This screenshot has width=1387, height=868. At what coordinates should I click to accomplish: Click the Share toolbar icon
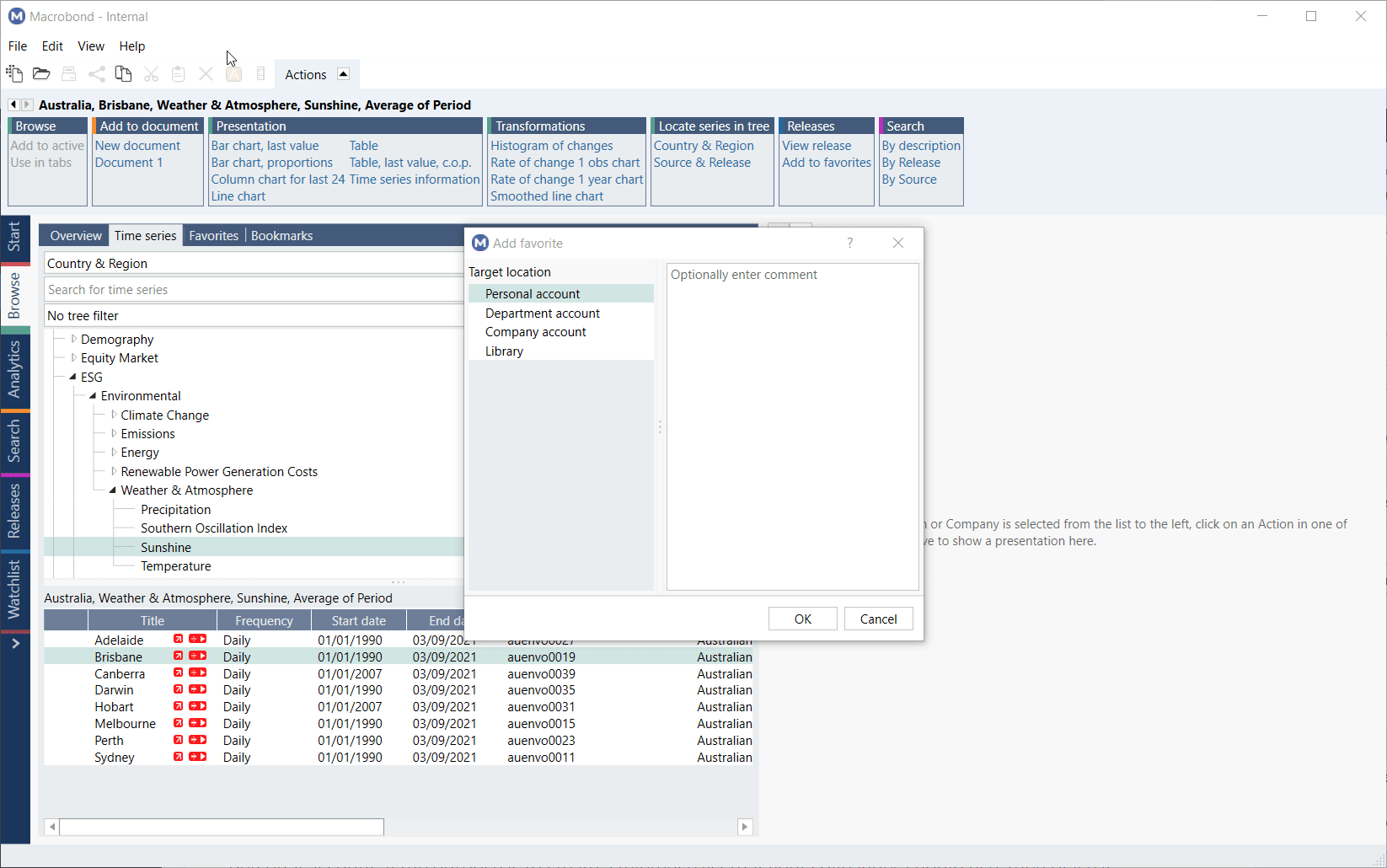97,74
